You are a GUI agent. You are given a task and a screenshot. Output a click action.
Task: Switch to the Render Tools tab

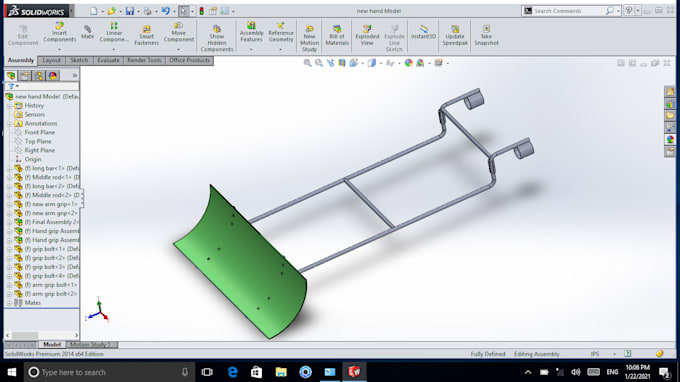click(144, 60)
